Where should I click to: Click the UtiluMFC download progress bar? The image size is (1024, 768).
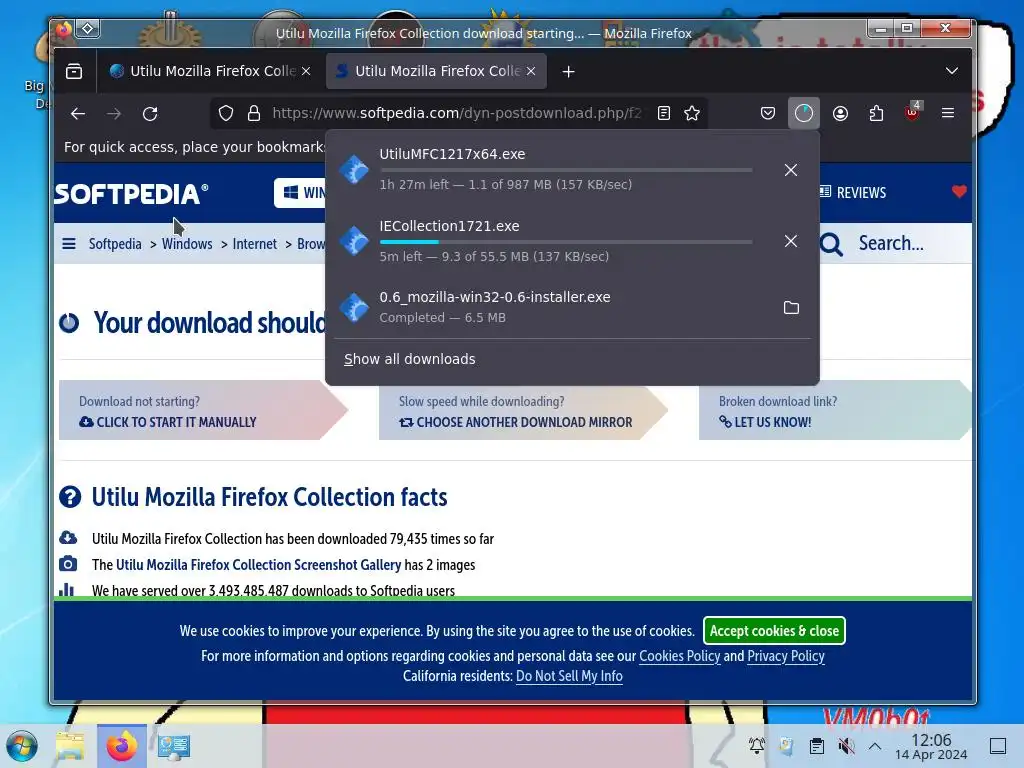pos(566,170)
